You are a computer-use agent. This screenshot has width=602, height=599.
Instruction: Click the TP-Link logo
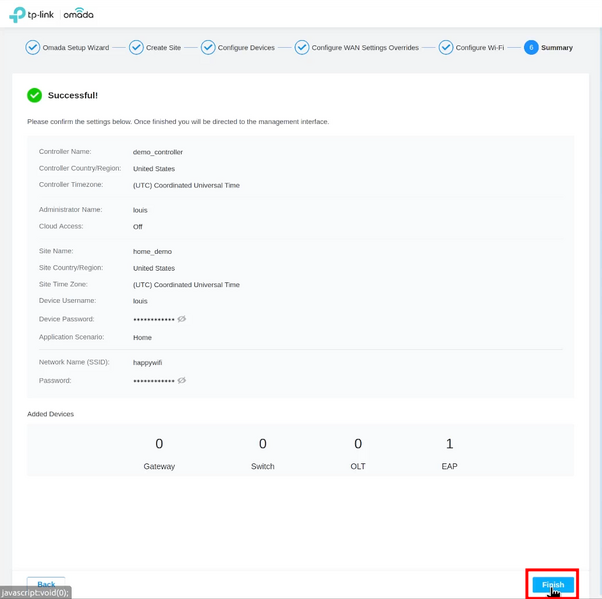point(31,15)
